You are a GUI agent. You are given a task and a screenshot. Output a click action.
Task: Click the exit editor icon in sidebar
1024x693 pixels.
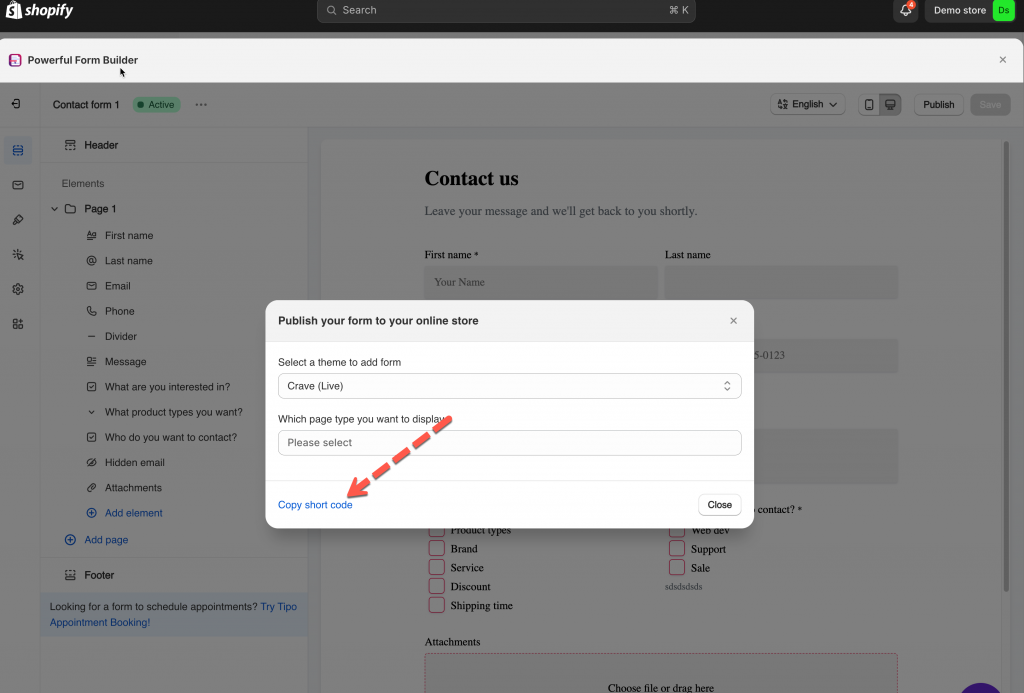[x=17, y=104]
